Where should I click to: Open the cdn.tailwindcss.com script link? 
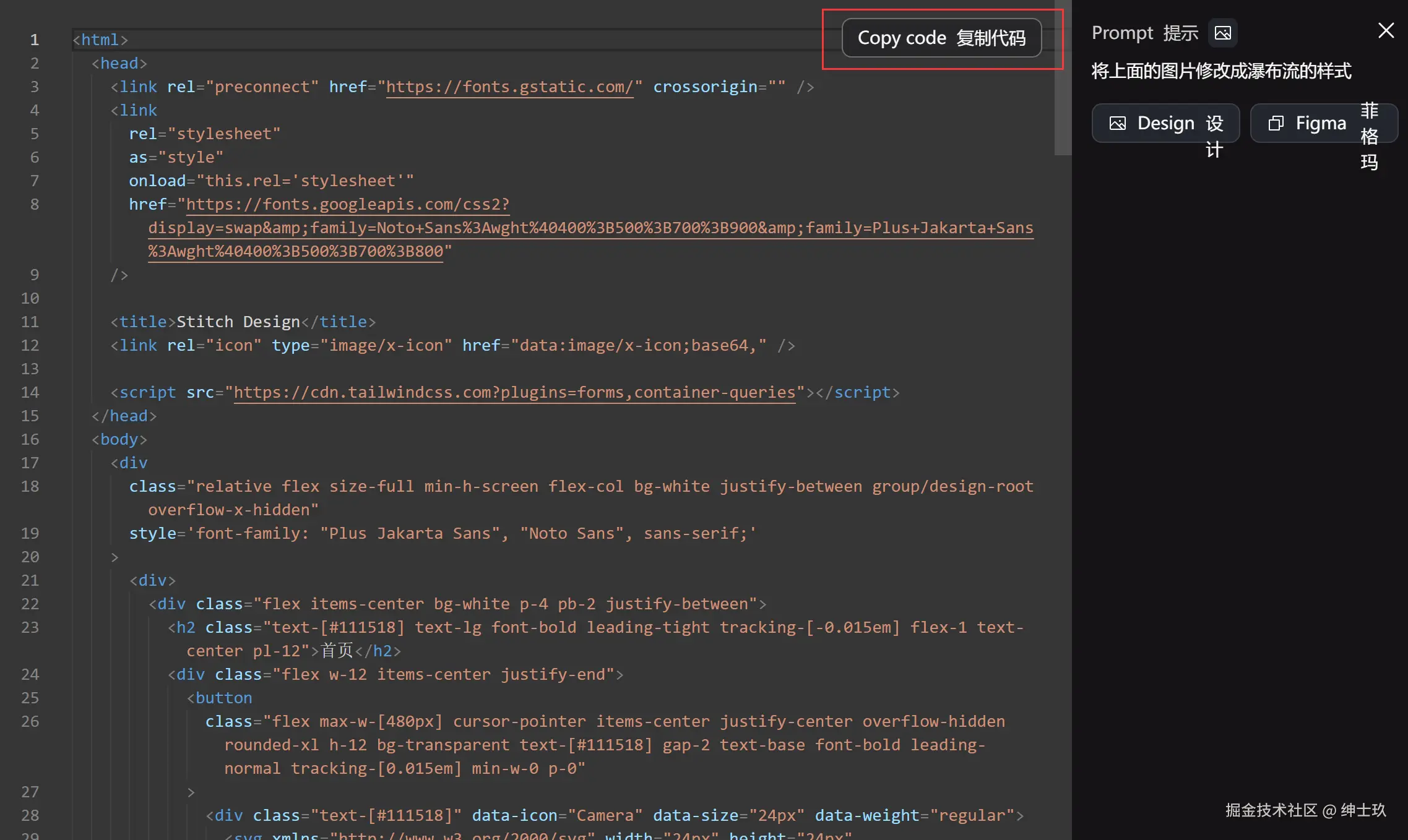[514, 392]
